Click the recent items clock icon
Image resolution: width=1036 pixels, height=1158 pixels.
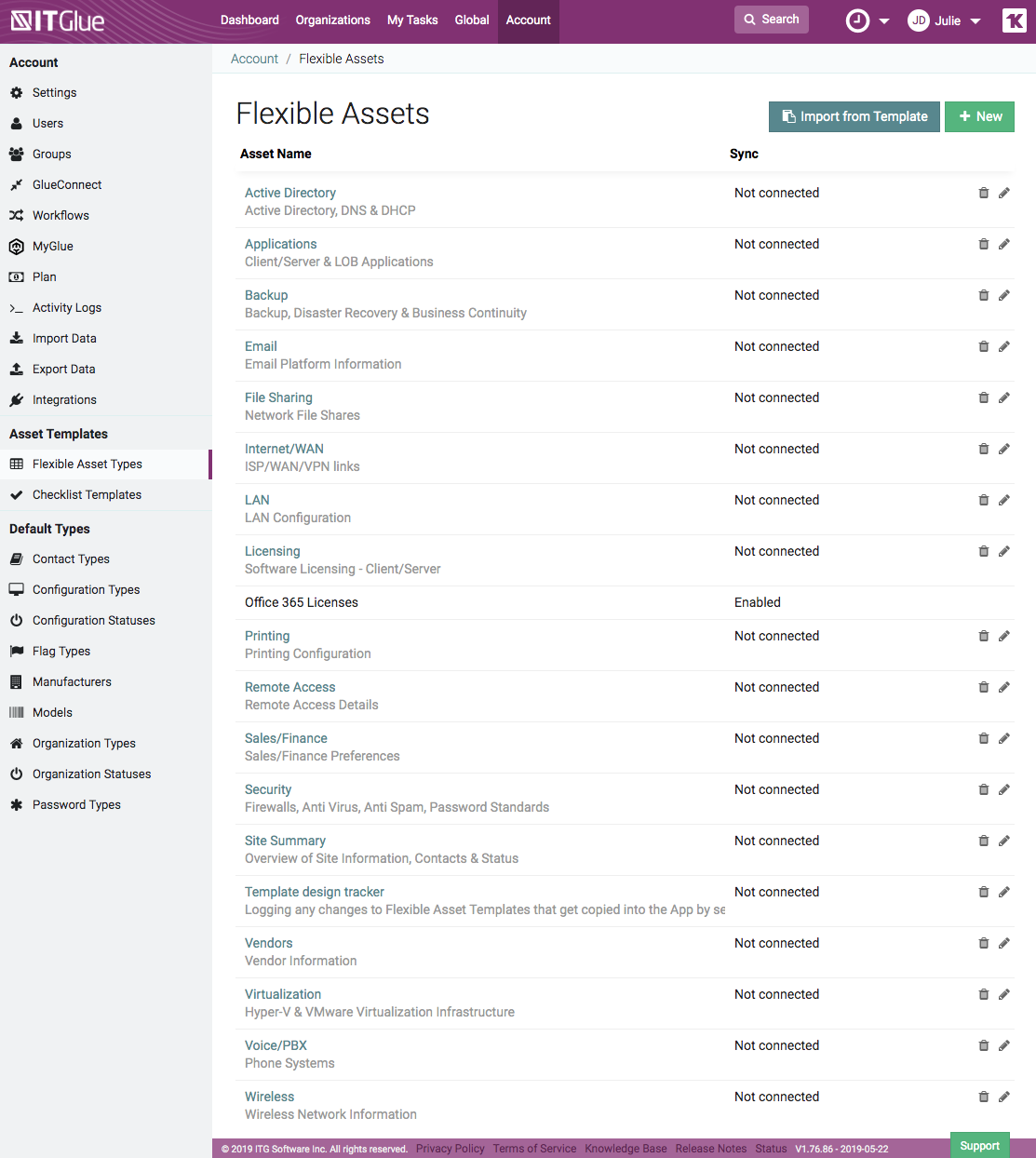pyautogui.click(x=857, y=20)
